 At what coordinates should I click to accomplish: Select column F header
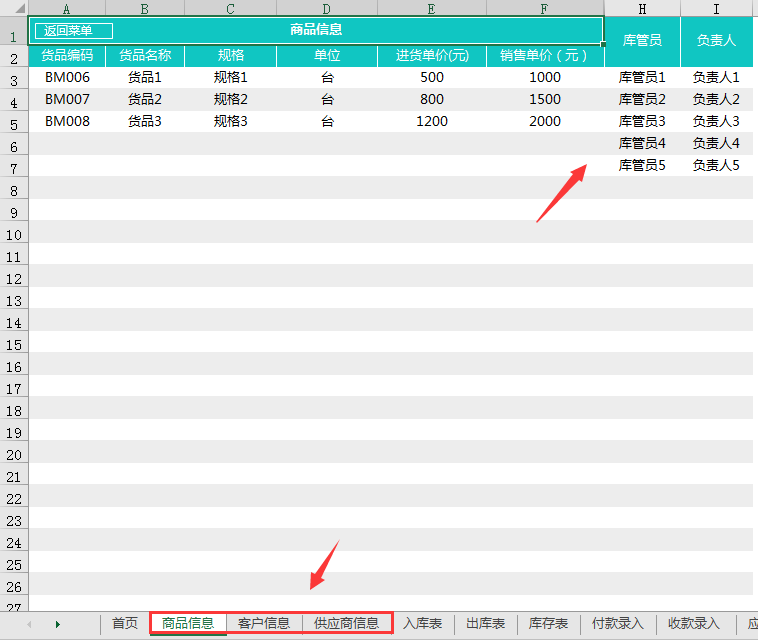point(544,8)
